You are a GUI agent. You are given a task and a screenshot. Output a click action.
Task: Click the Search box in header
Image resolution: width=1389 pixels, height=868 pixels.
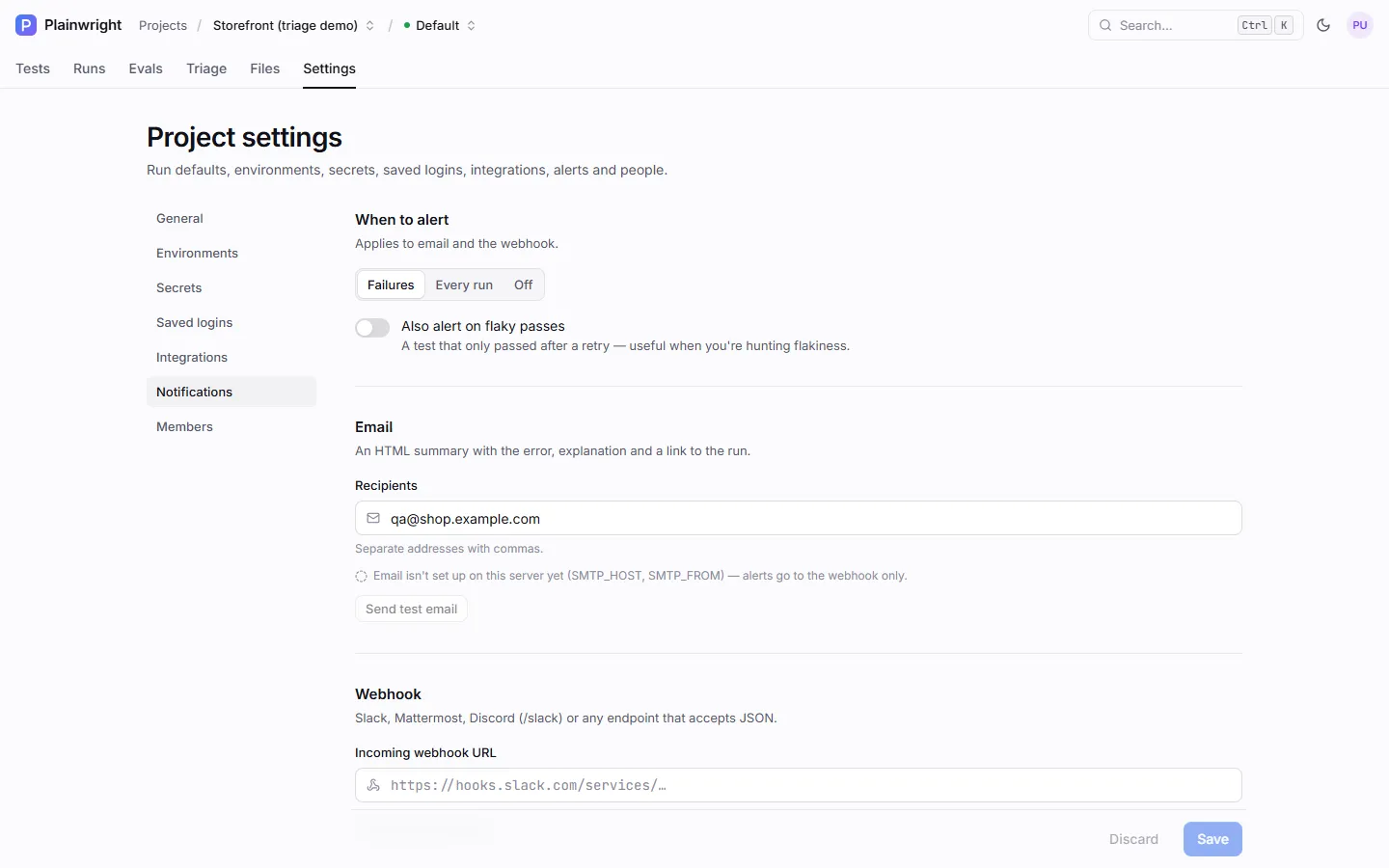1196,25
